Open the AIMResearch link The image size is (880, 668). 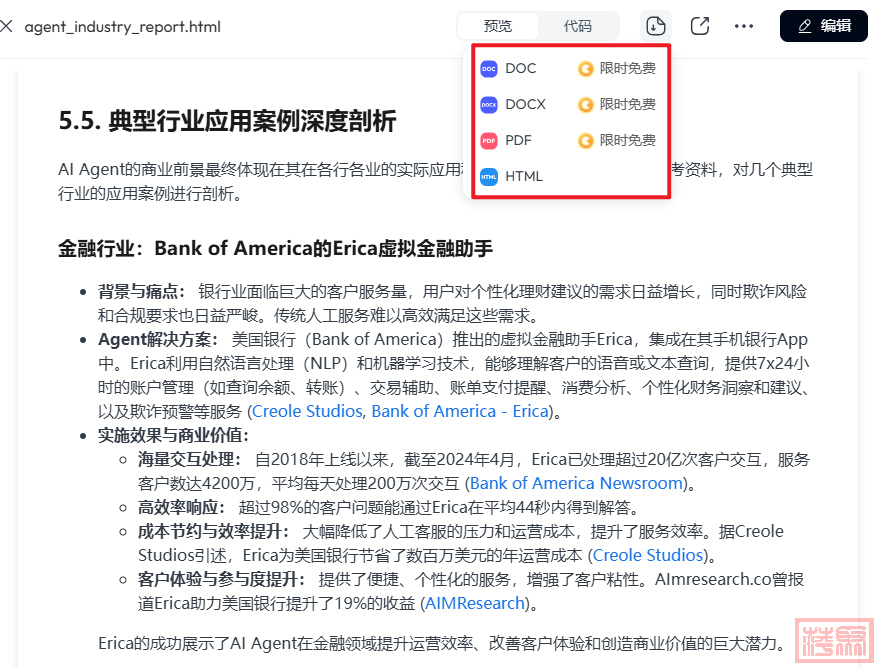475,603
